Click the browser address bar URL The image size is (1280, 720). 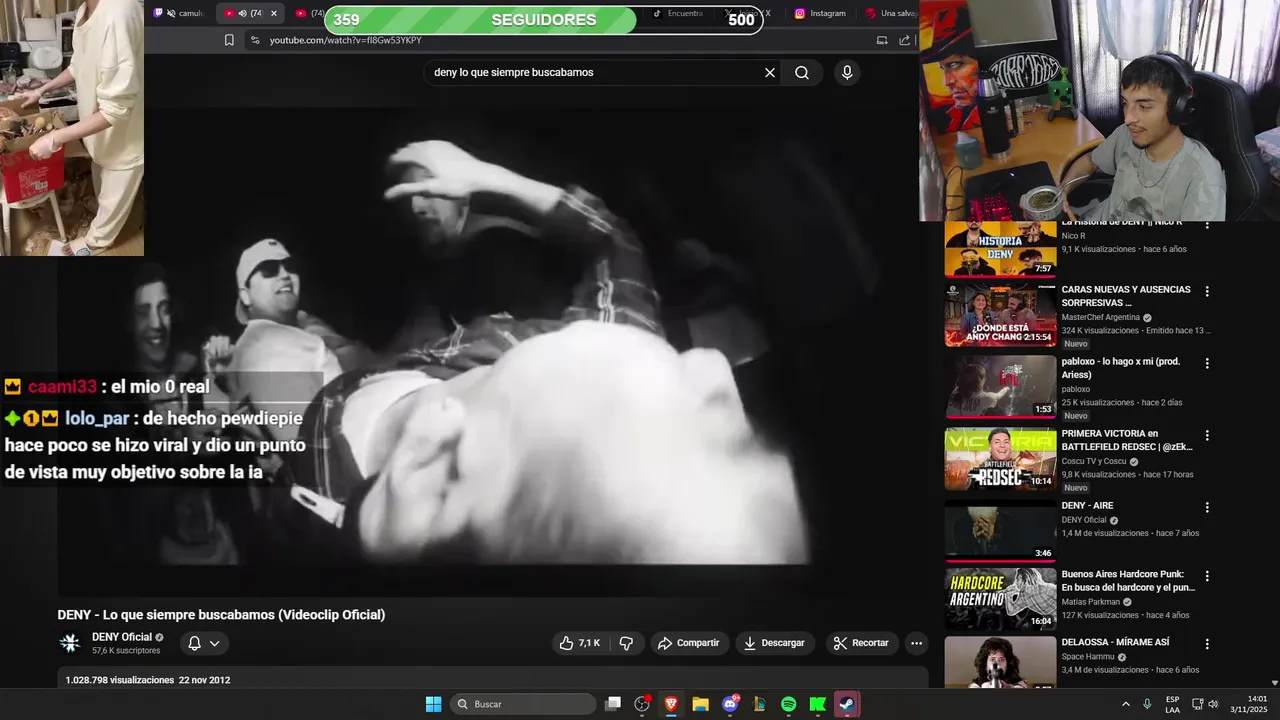coord(345,40)
